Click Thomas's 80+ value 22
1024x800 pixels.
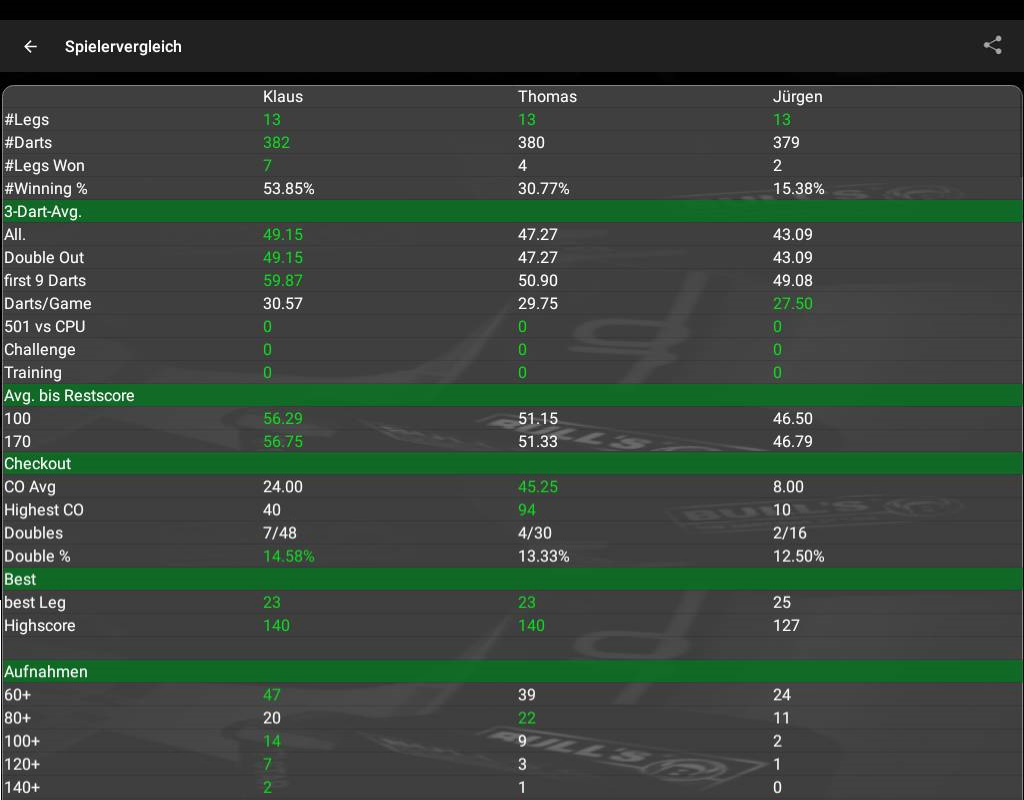[527, 718]
